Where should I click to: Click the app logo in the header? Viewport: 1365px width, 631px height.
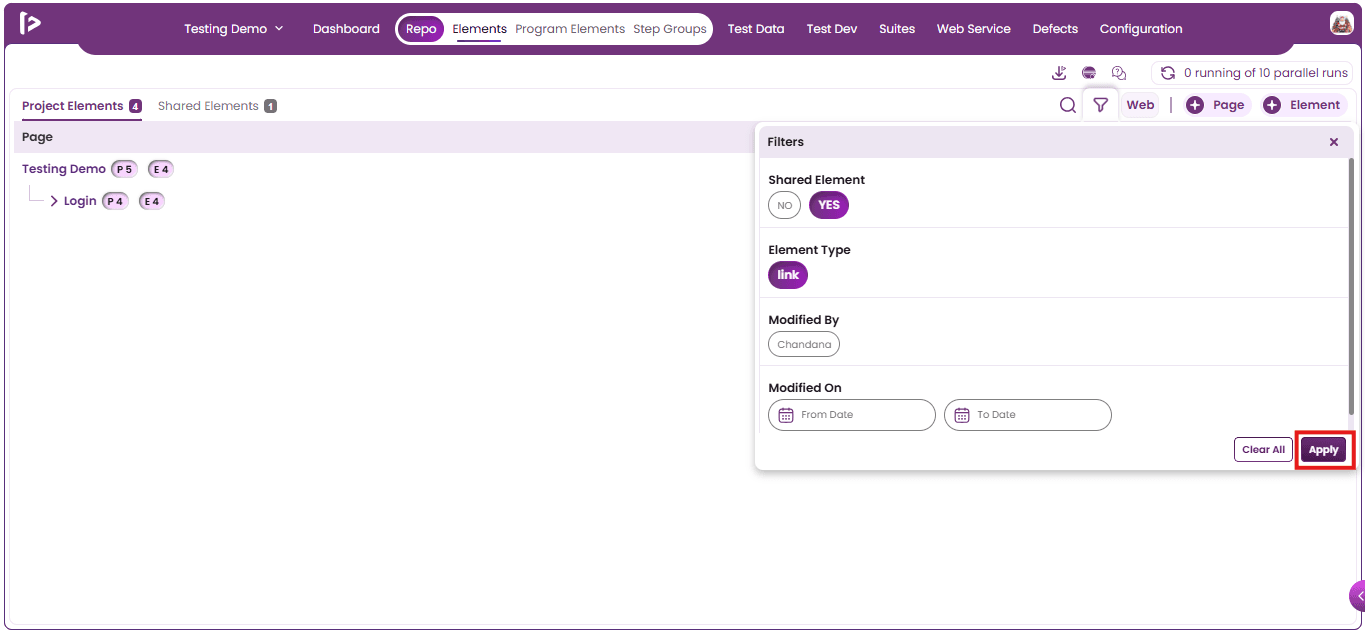coord(30,24)
